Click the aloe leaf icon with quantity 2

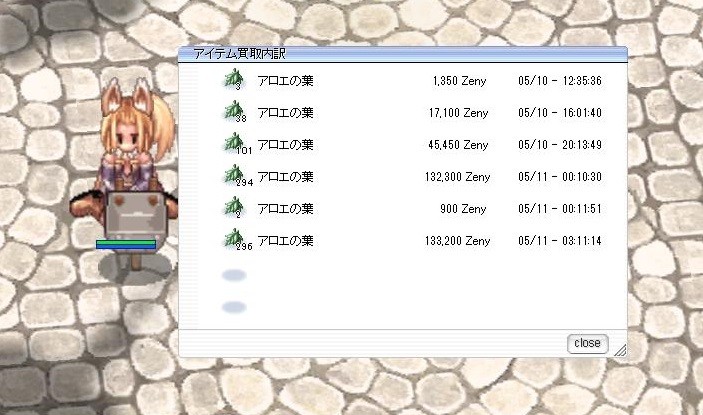click(234, 208)
